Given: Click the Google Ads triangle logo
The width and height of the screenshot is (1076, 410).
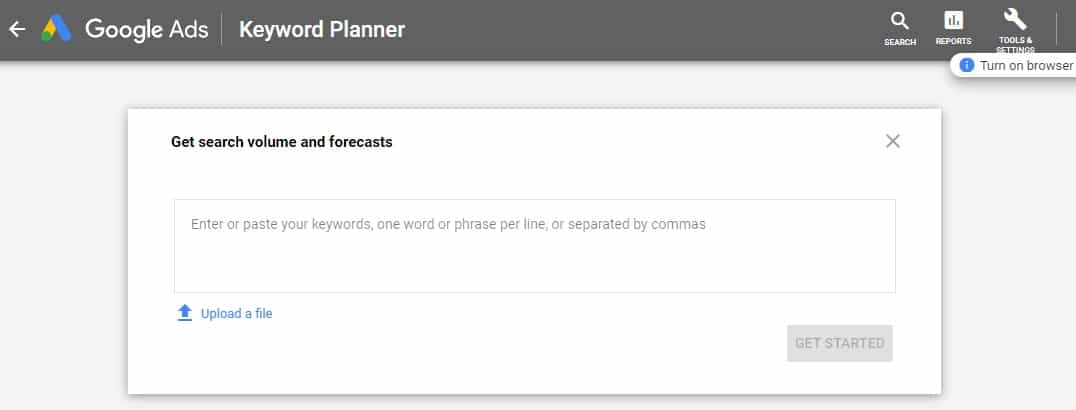Looking at the screenshot, I should [x=56, y=30].
